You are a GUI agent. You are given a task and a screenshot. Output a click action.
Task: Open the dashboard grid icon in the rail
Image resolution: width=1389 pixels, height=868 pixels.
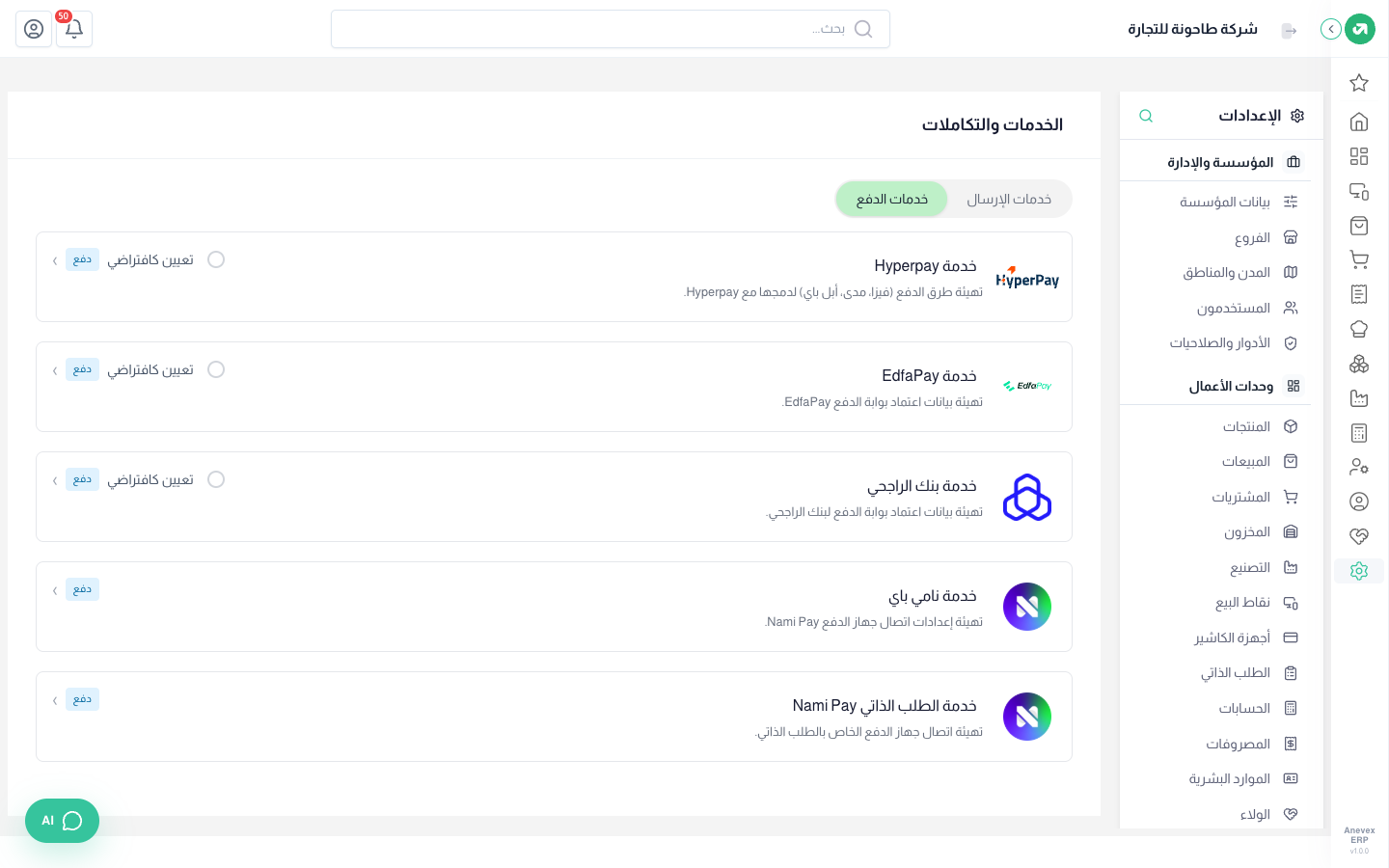click(x=1359, y=156)
